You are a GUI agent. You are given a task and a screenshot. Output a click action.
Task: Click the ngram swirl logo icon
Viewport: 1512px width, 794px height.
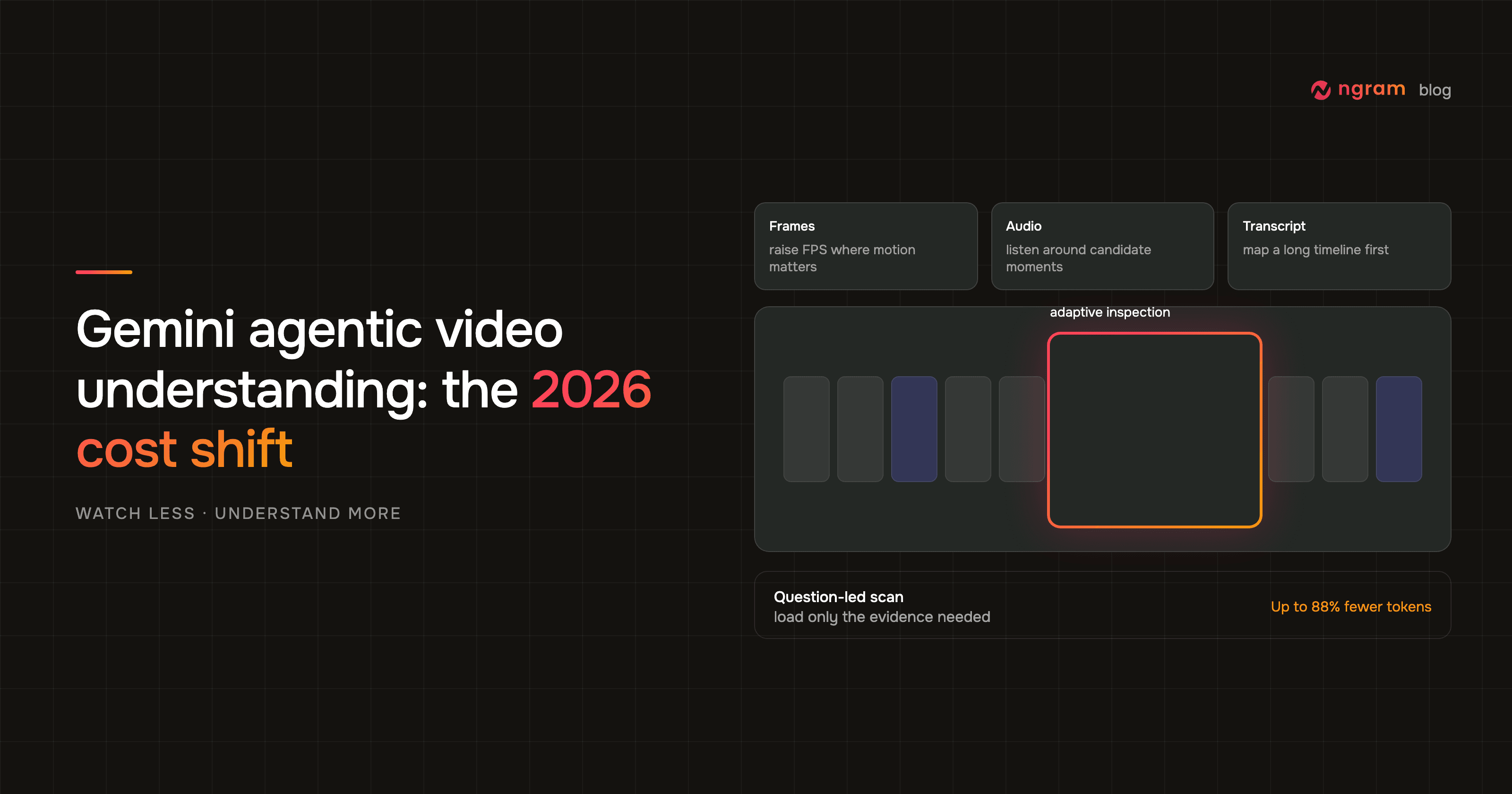(1321, 90)
